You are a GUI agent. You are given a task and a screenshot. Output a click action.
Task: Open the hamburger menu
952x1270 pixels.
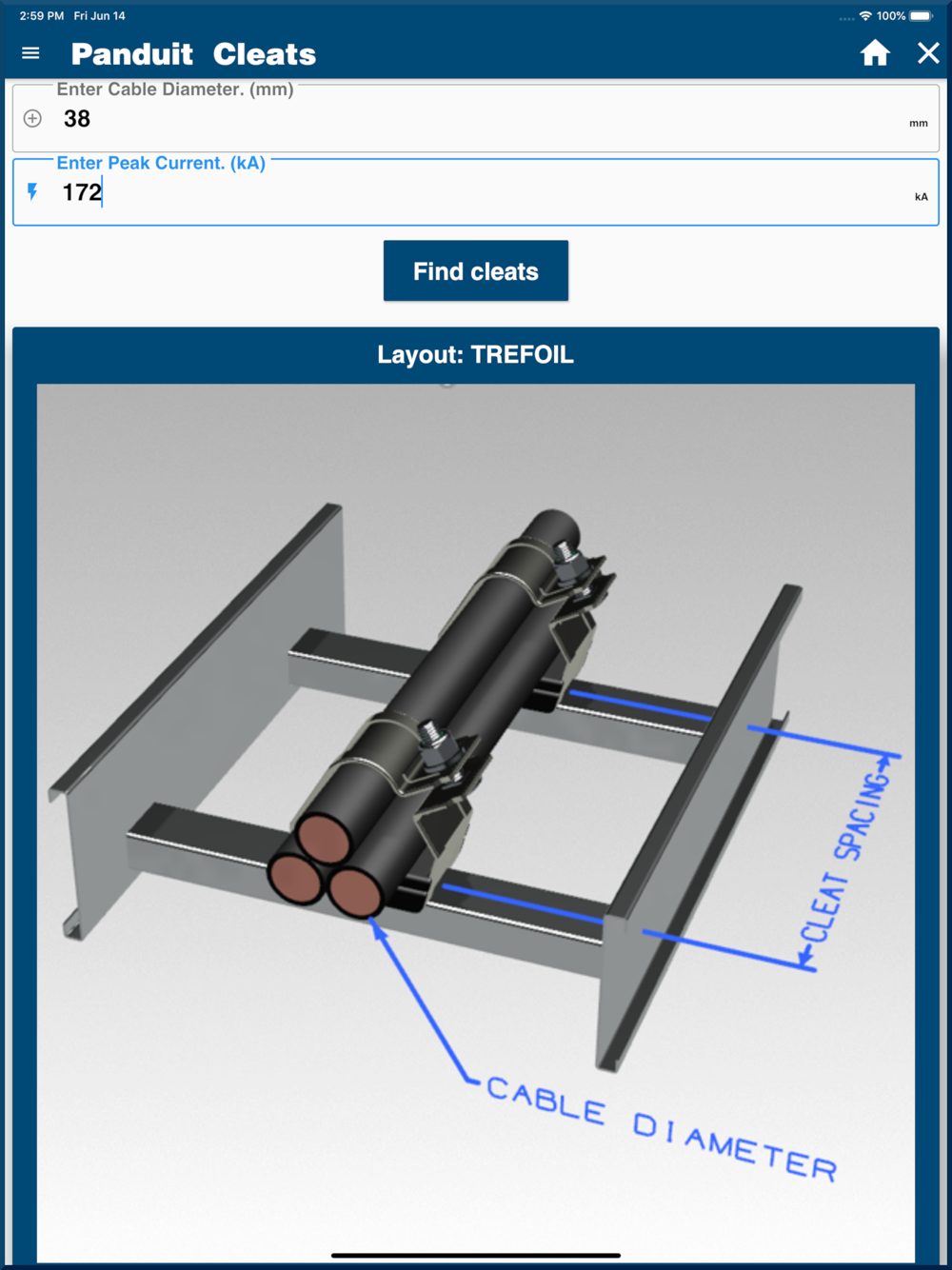pyautogui.click(x=30, y=53)
